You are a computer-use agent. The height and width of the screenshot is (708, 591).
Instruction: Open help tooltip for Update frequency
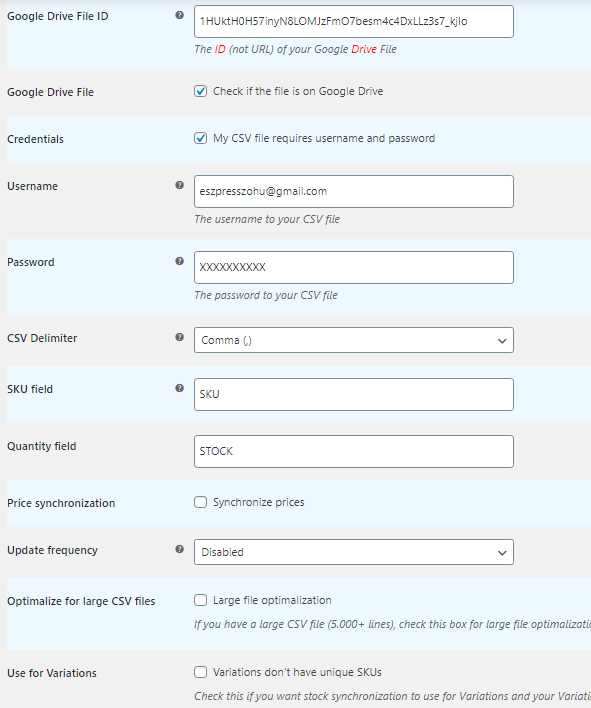179,549
